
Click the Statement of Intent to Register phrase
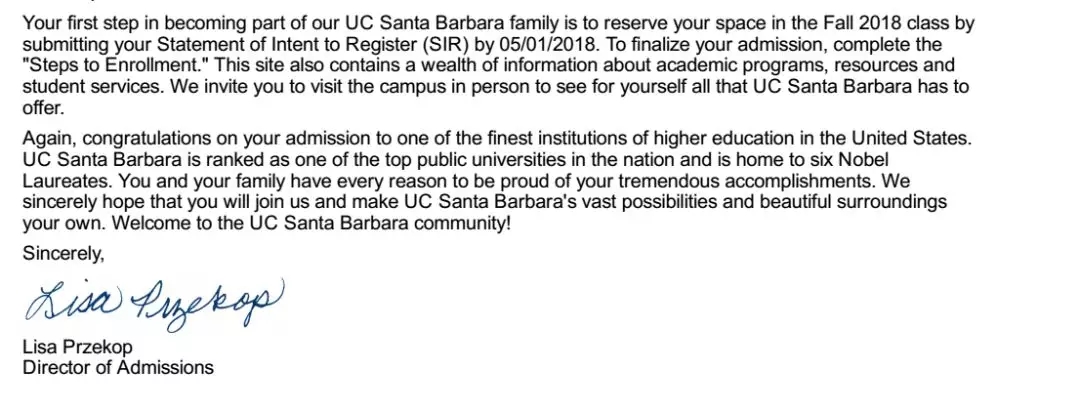point(256,45)
